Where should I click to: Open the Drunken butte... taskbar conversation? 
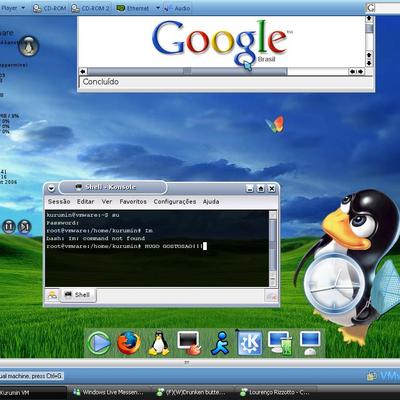tap(192, 392)
